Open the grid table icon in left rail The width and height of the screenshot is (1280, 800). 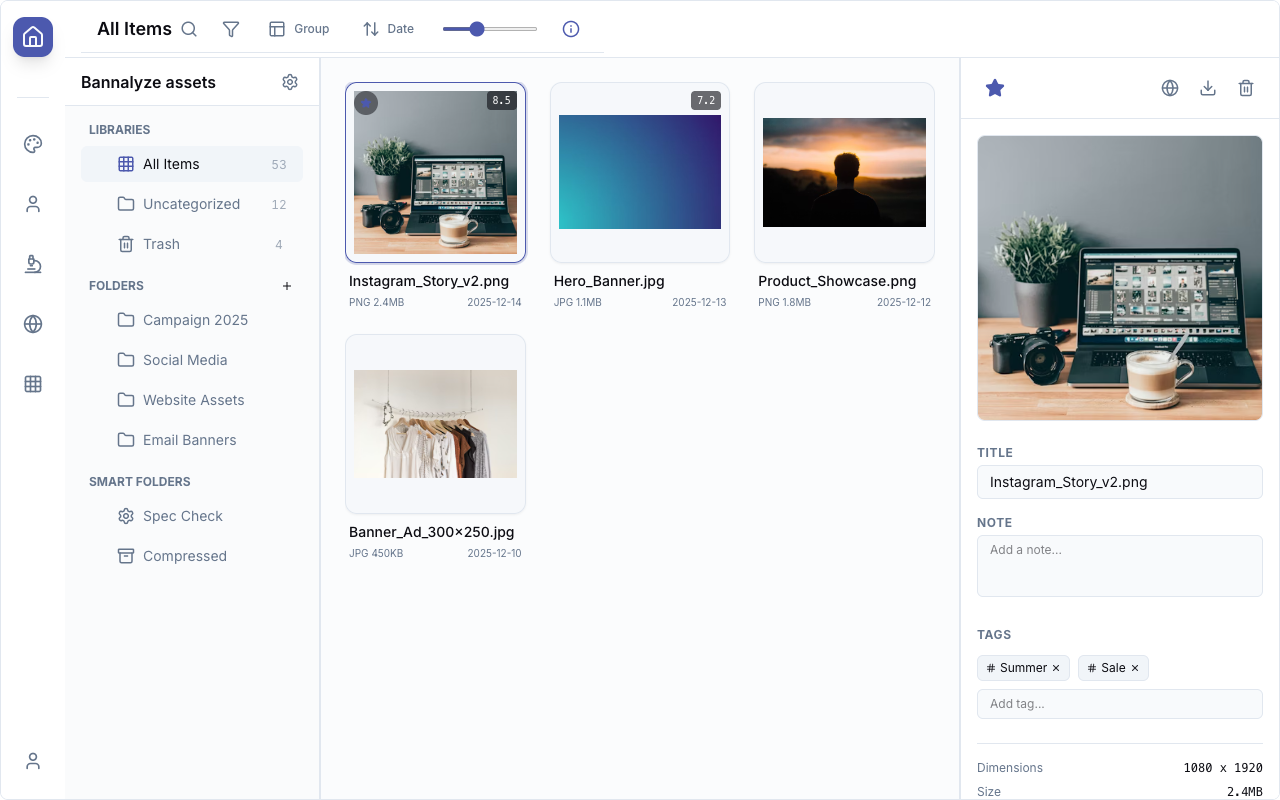[x=33, y=384]
